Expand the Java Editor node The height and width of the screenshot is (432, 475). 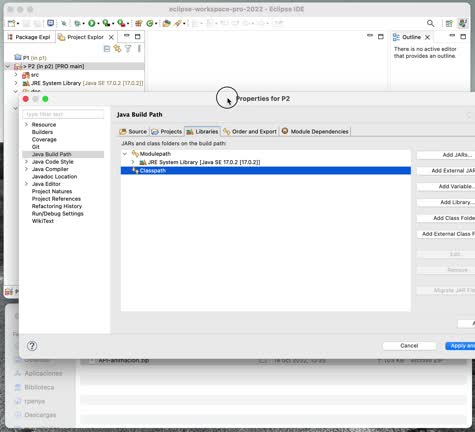26,184
